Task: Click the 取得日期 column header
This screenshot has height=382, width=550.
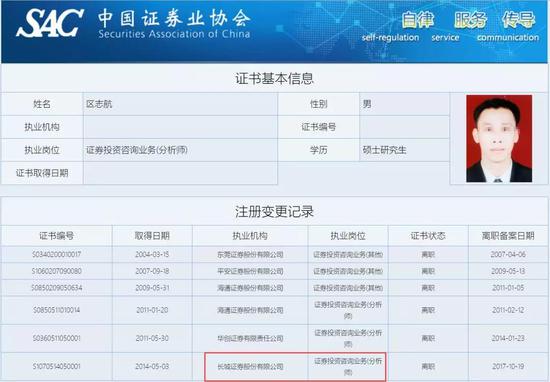Action: click(152, 236)
